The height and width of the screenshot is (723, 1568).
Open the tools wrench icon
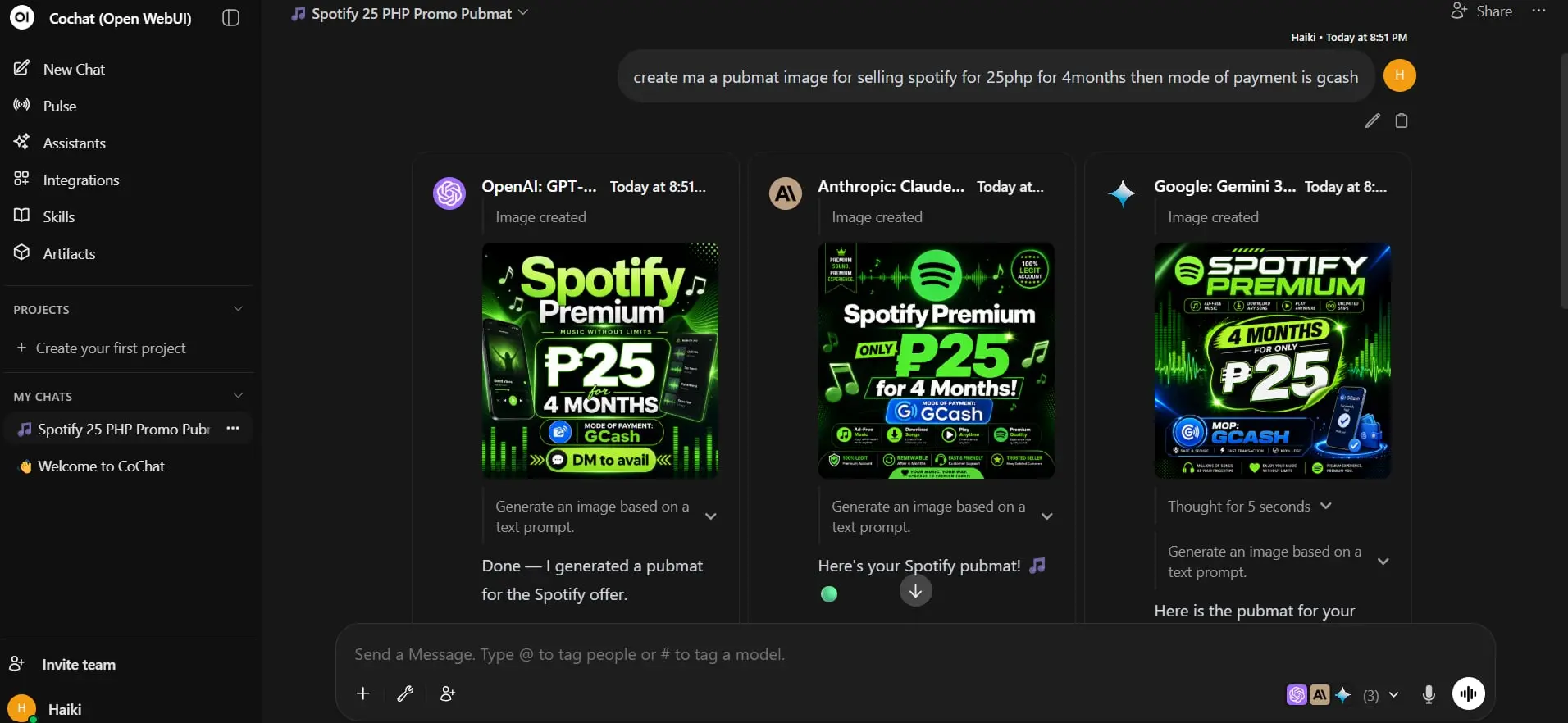coord(405,693)
